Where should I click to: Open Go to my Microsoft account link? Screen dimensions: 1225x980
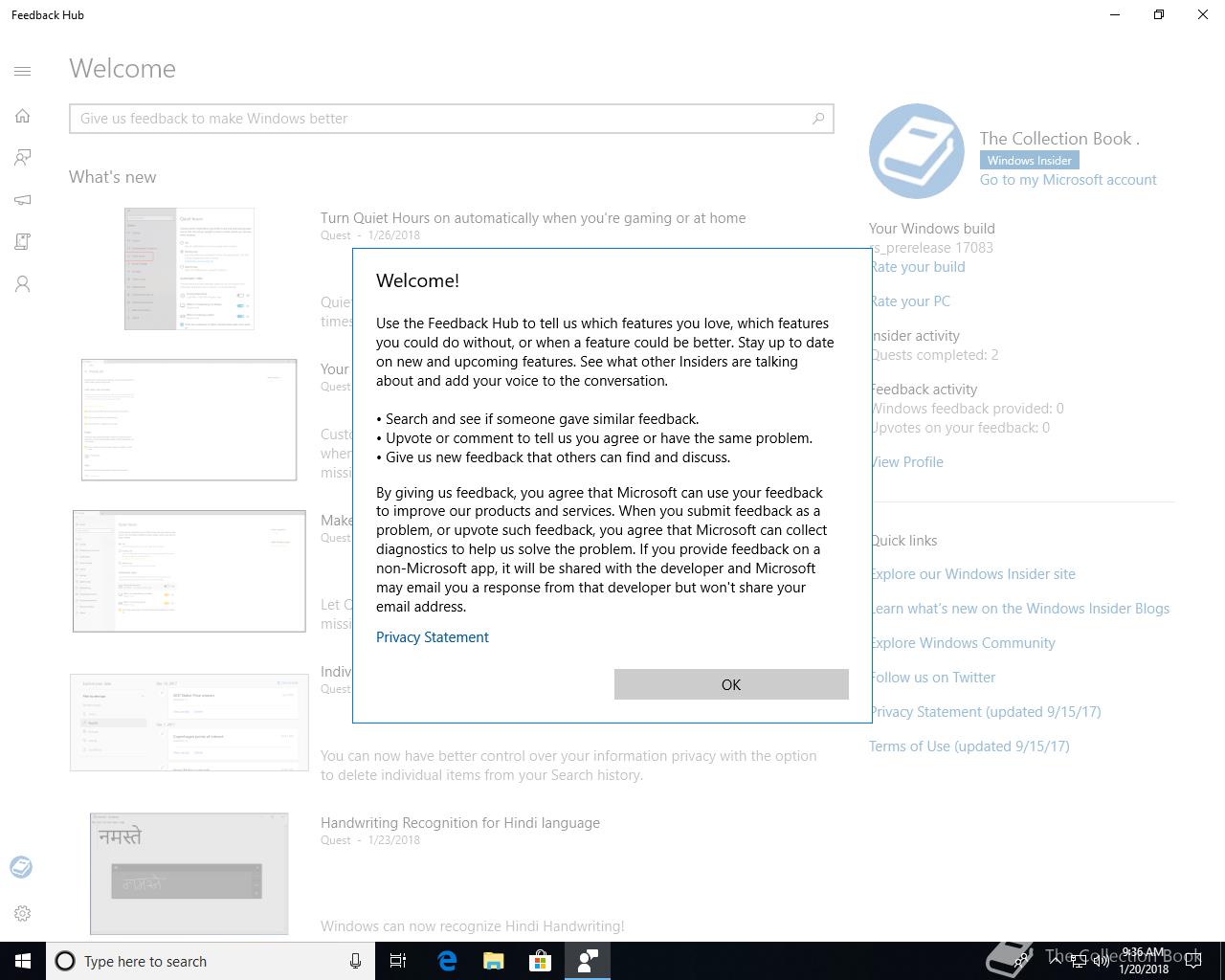click(x=1068, y=180)
